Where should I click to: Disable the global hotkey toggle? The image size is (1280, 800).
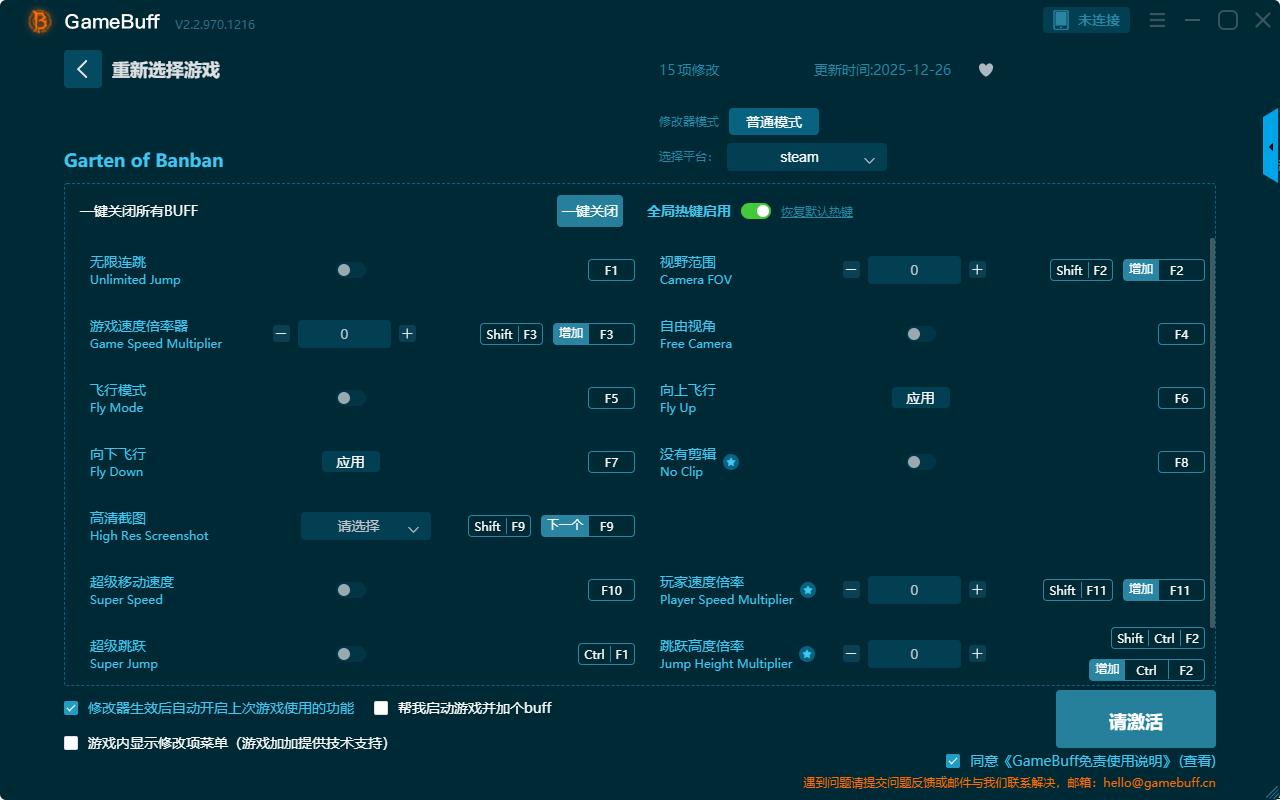tap(756, 211)
